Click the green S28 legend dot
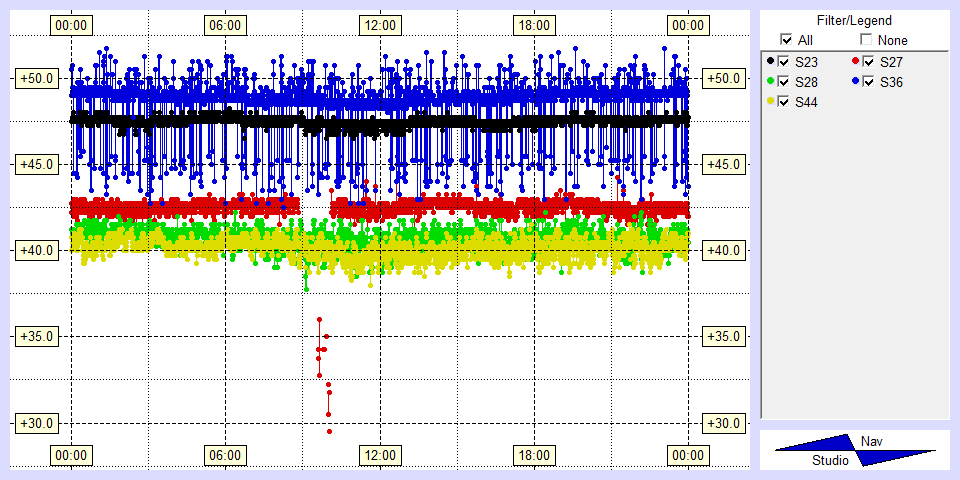This screenshot has width=960, height=480. 769,81
